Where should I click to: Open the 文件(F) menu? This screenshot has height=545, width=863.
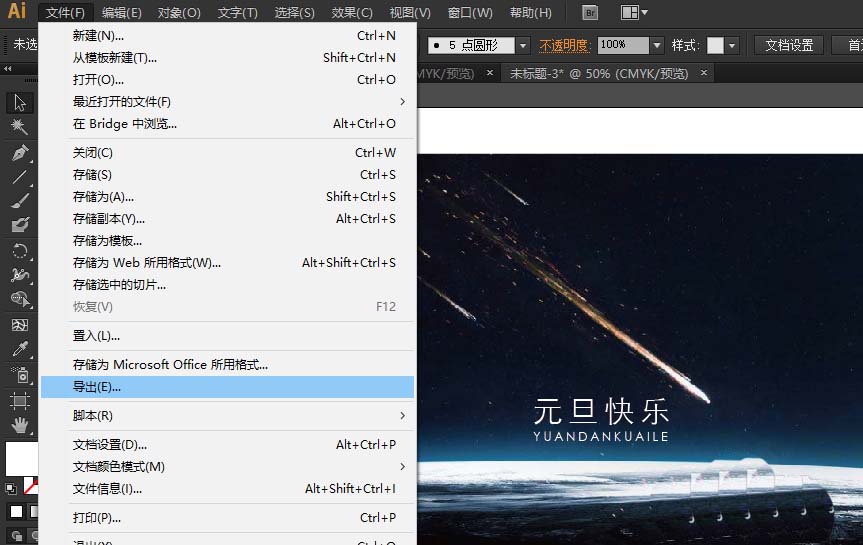pos(65,12)
